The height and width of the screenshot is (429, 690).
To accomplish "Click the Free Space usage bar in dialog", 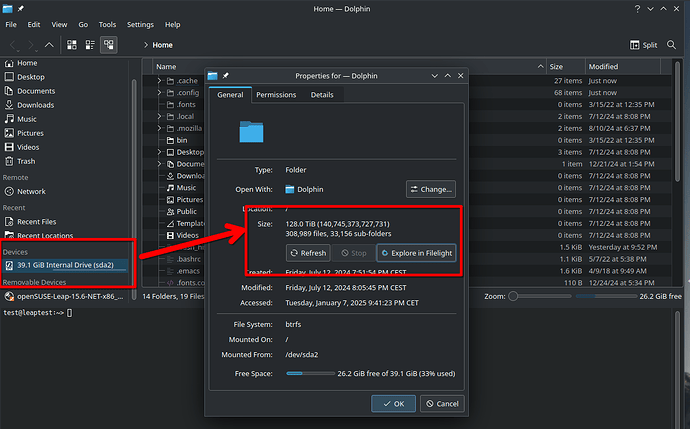I will coord(310,374).
